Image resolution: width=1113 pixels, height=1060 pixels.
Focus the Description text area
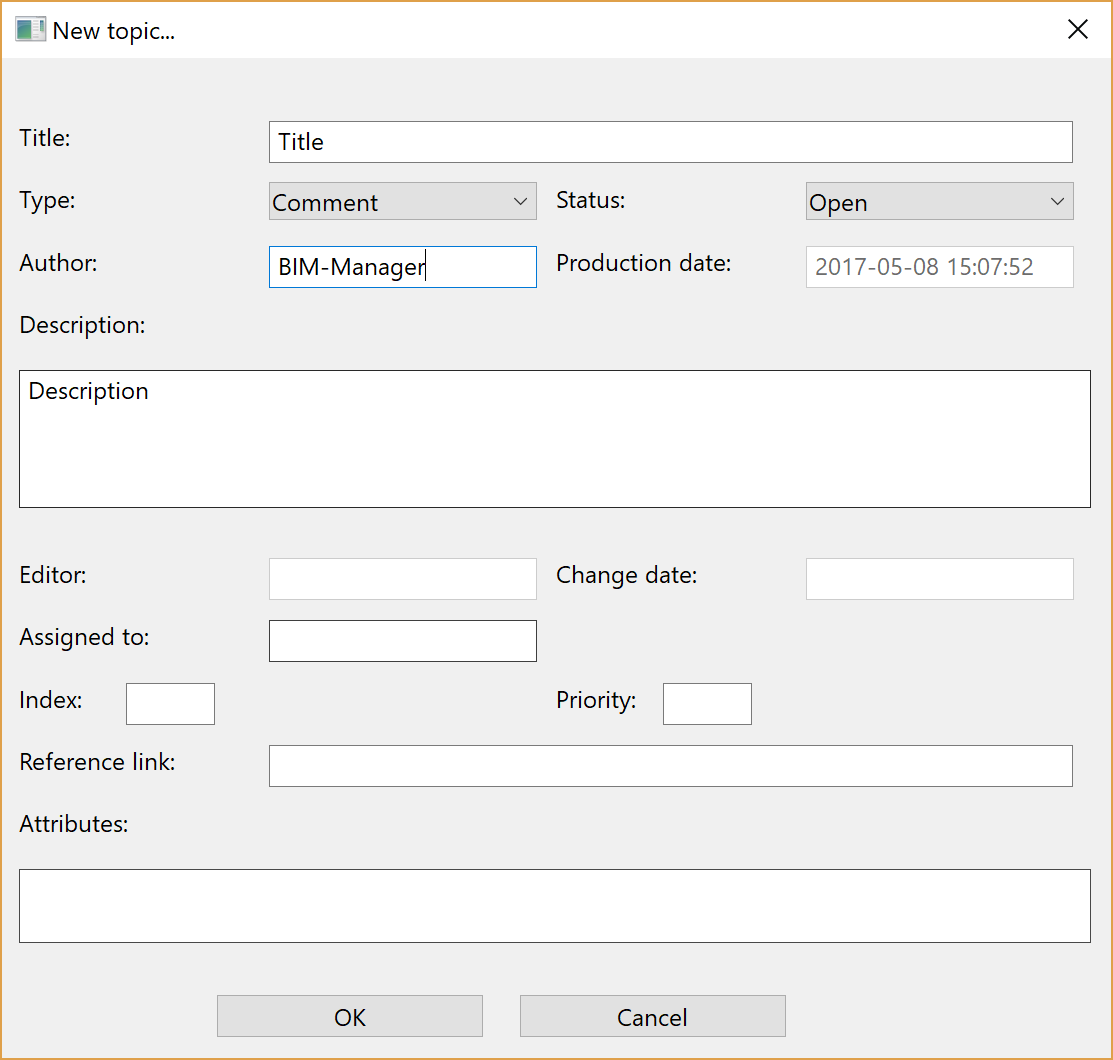pos(554,439)
